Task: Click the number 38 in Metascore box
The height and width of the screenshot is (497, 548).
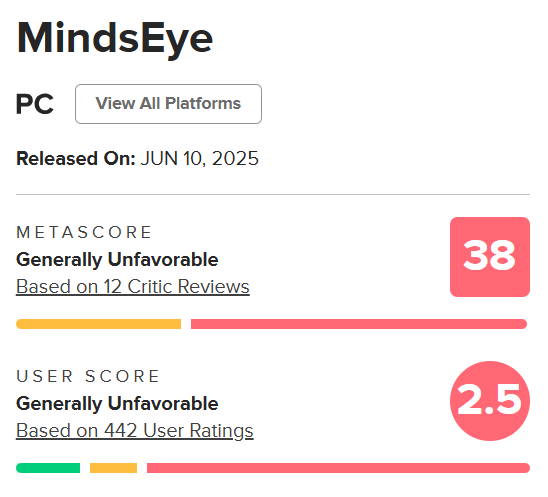Action: click(x=490, y=255)
